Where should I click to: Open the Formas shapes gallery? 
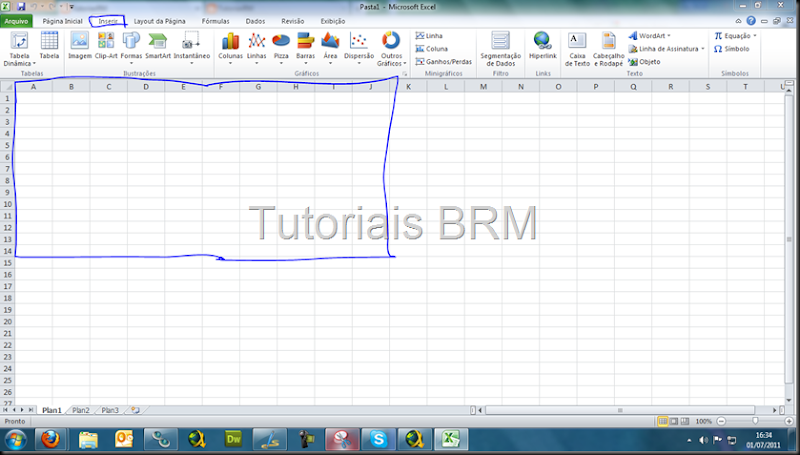coord(131,48)
